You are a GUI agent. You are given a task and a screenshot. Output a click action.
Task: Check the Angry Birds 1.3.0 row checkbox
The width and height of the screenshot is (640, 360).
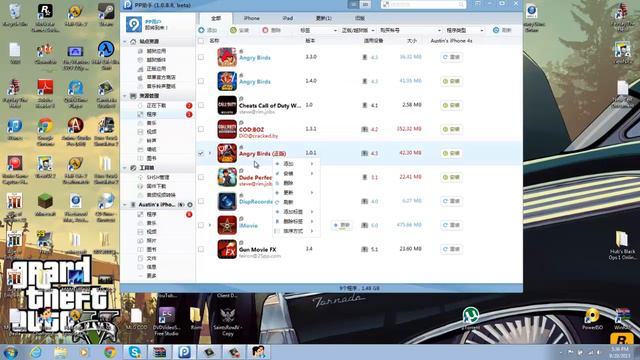coord(201,57)
